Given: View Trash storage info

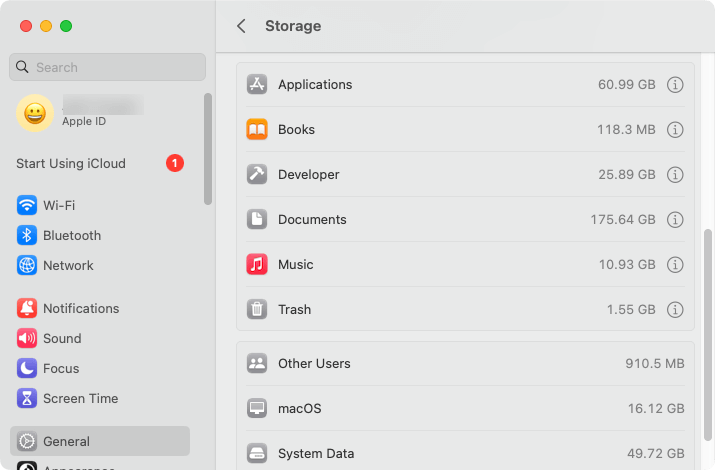Looking at the screenshot, I should coord(675,310).
